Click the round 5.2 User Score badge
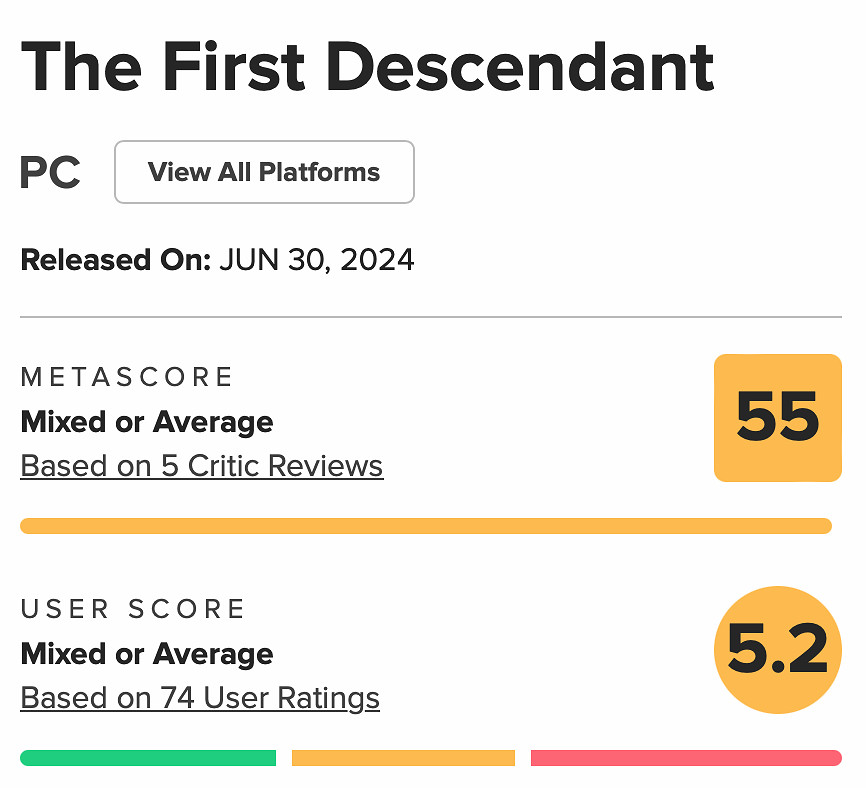Image resolution: width=866 pixels, height=788 pixels. [x=777, y=650]
